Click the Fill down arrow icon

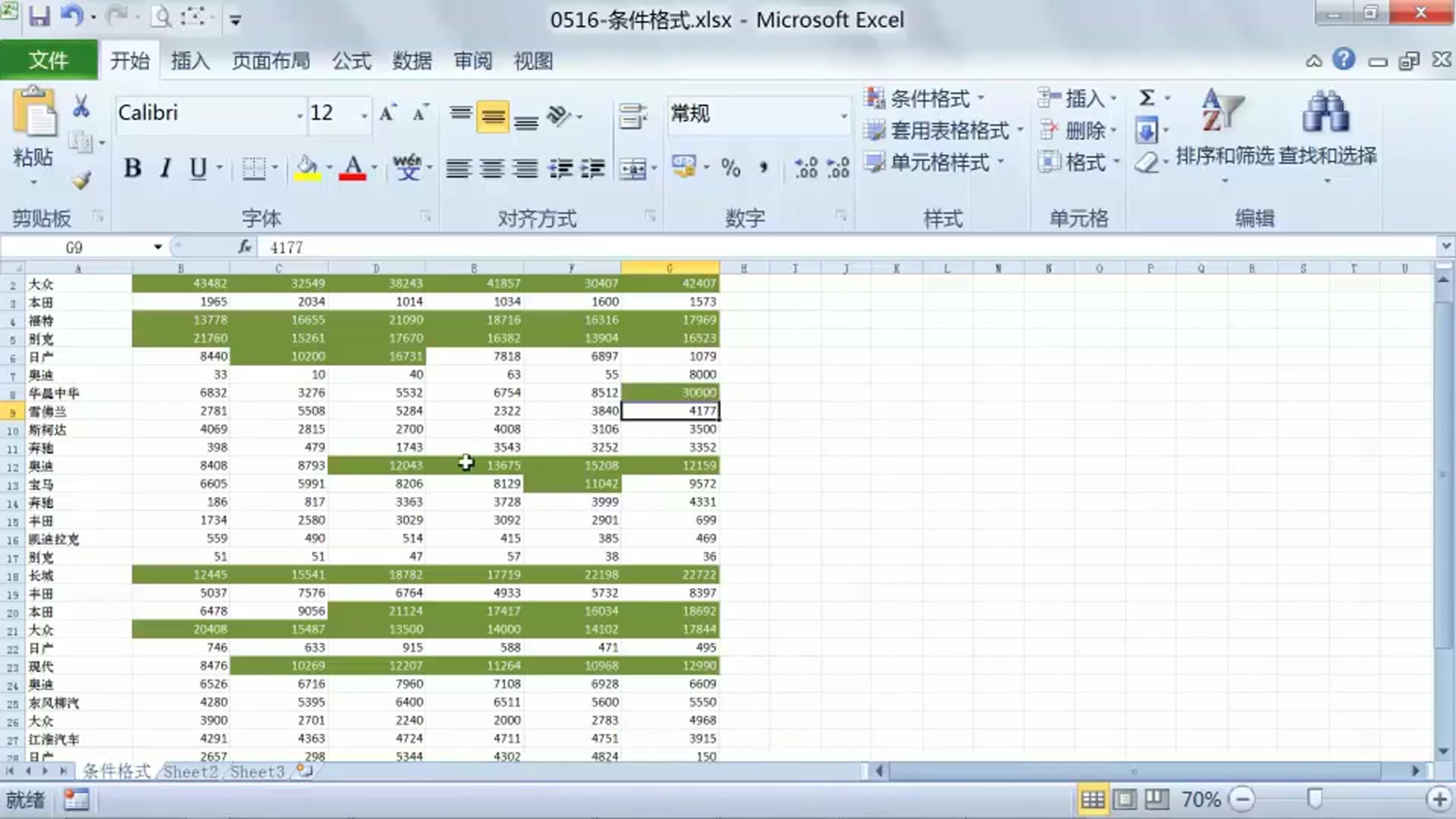[1147, 130]
